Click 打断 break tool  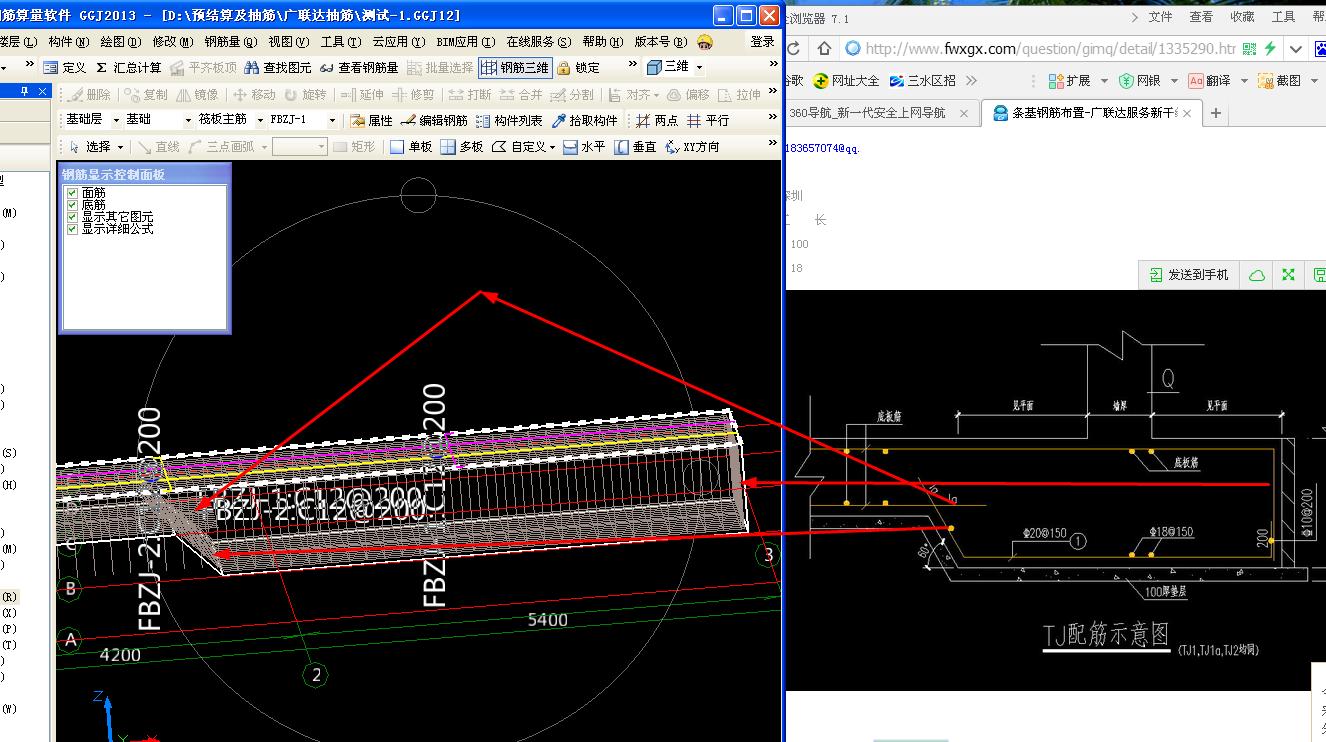[x=469, y=94]
